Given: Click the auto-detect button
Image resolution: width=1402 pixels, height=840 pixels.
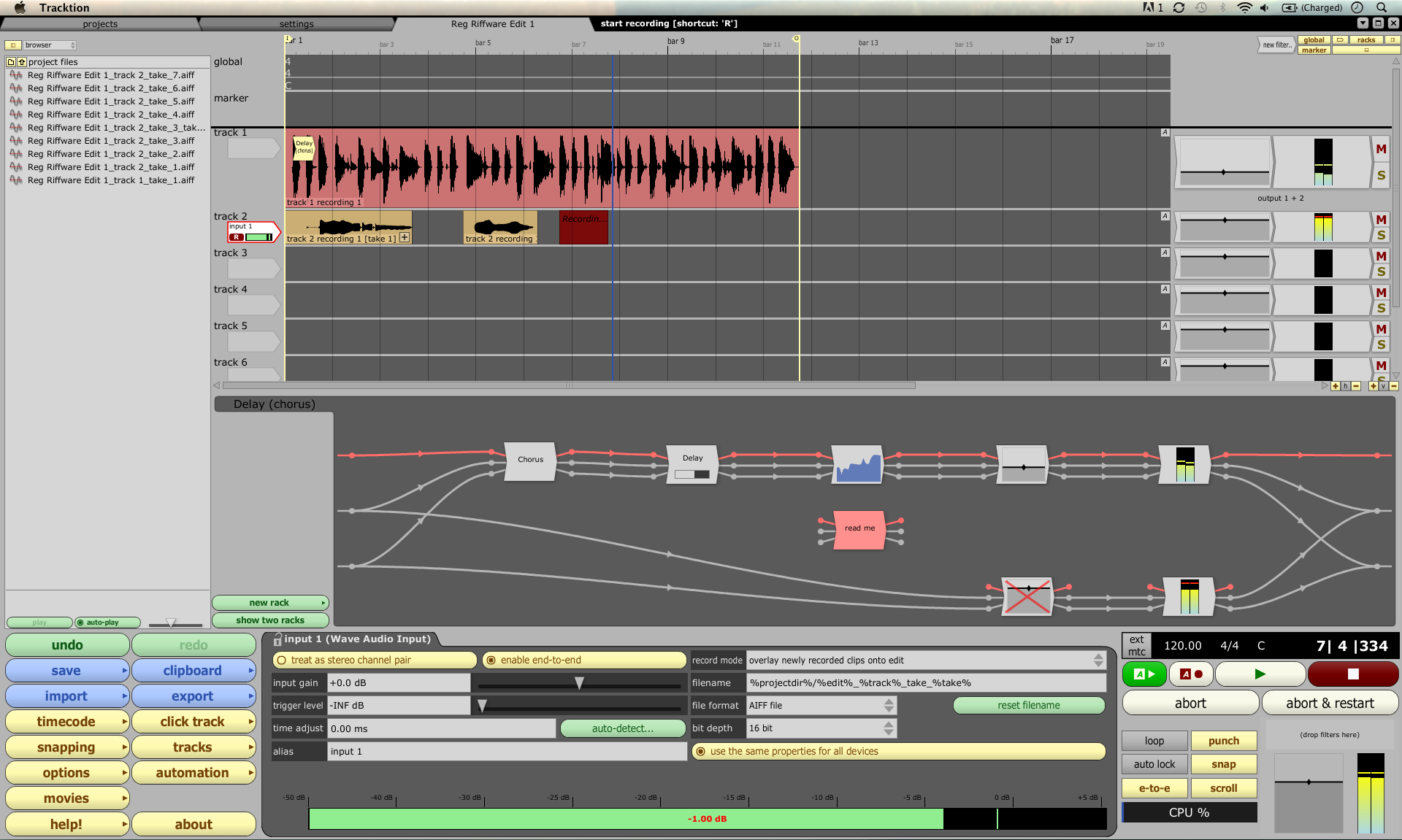Looking at the screenshot, I should pyautogui.click(x=621, y=728).
